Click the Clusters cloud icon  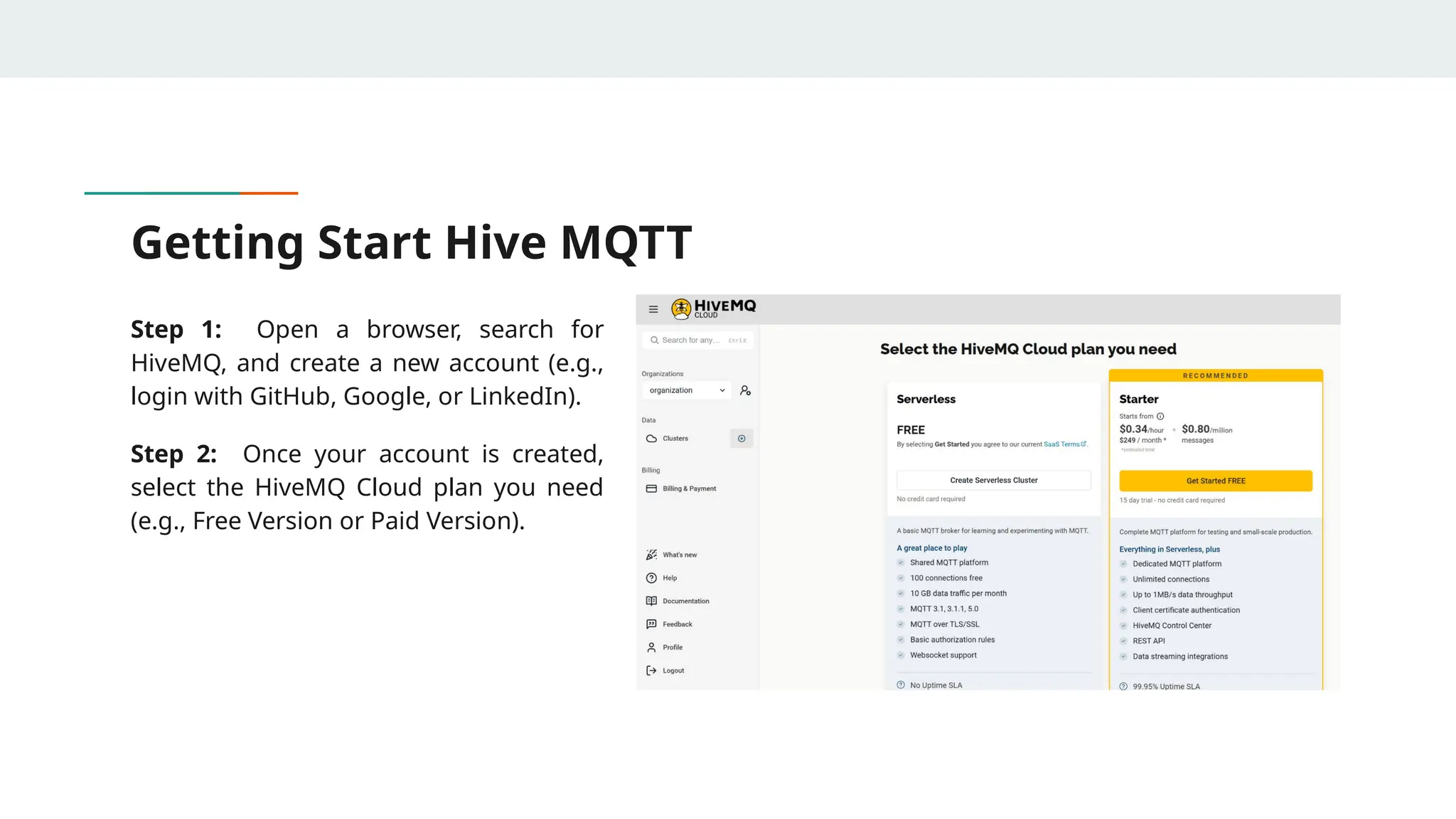651,439
